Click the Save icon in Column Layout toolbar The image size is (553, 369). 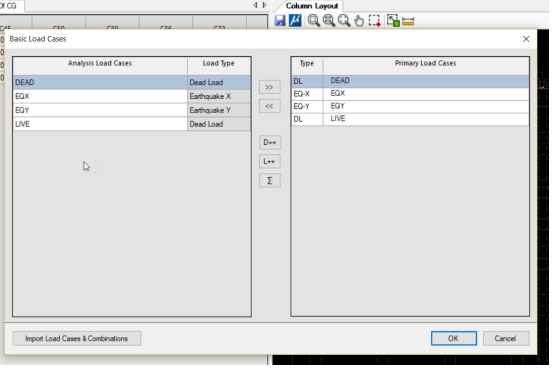tap(280, 20)
